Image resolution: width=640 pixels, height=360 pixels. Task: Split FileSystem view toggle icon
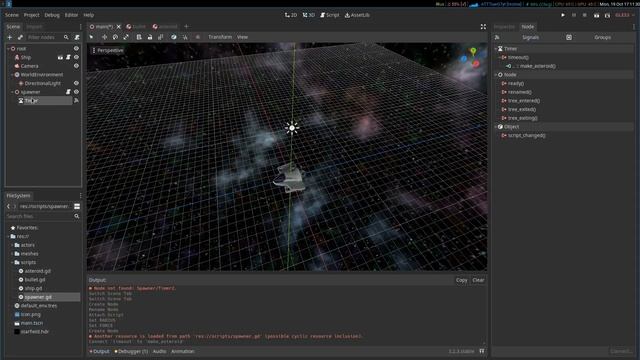(x=77, y=207)
